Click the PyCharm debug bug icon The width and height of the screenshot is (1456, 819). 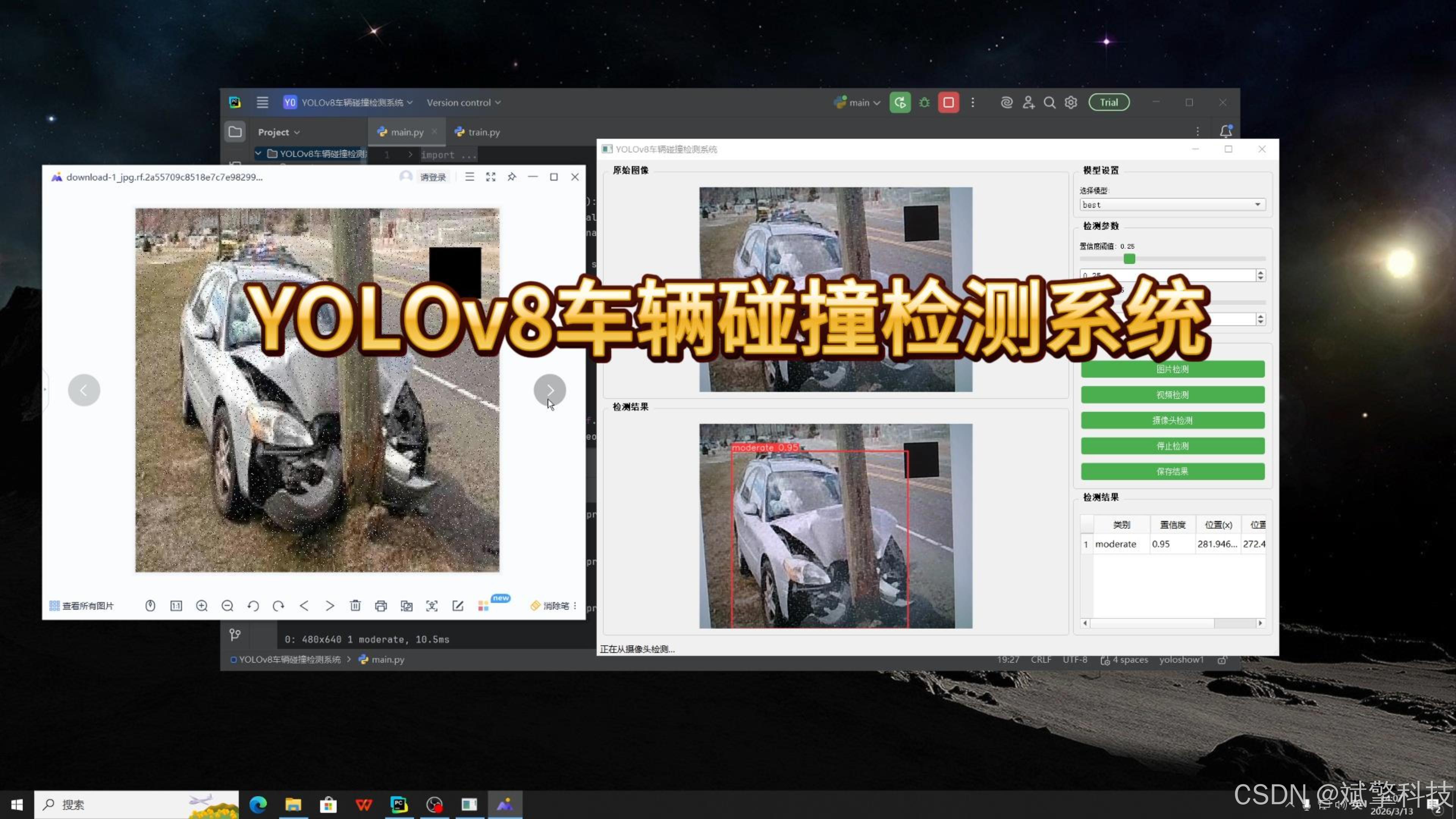coord(924,102)
